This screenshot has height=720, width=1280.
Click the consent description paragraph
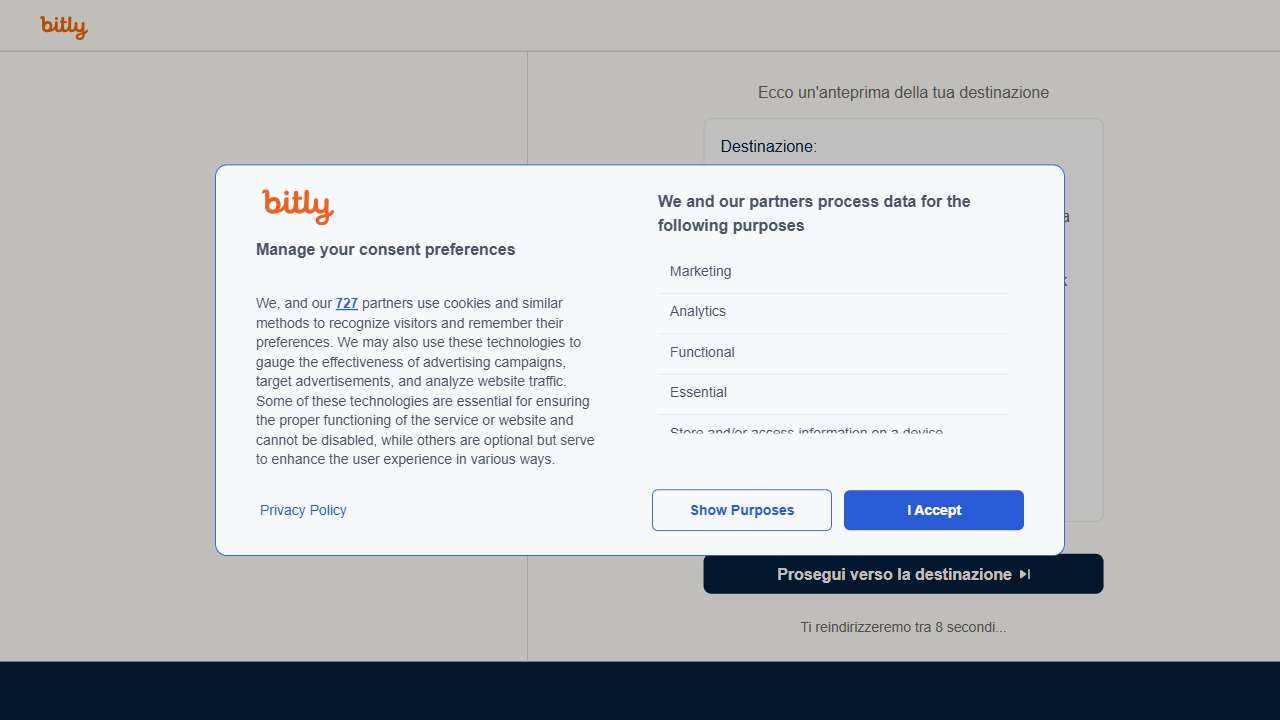425,381
